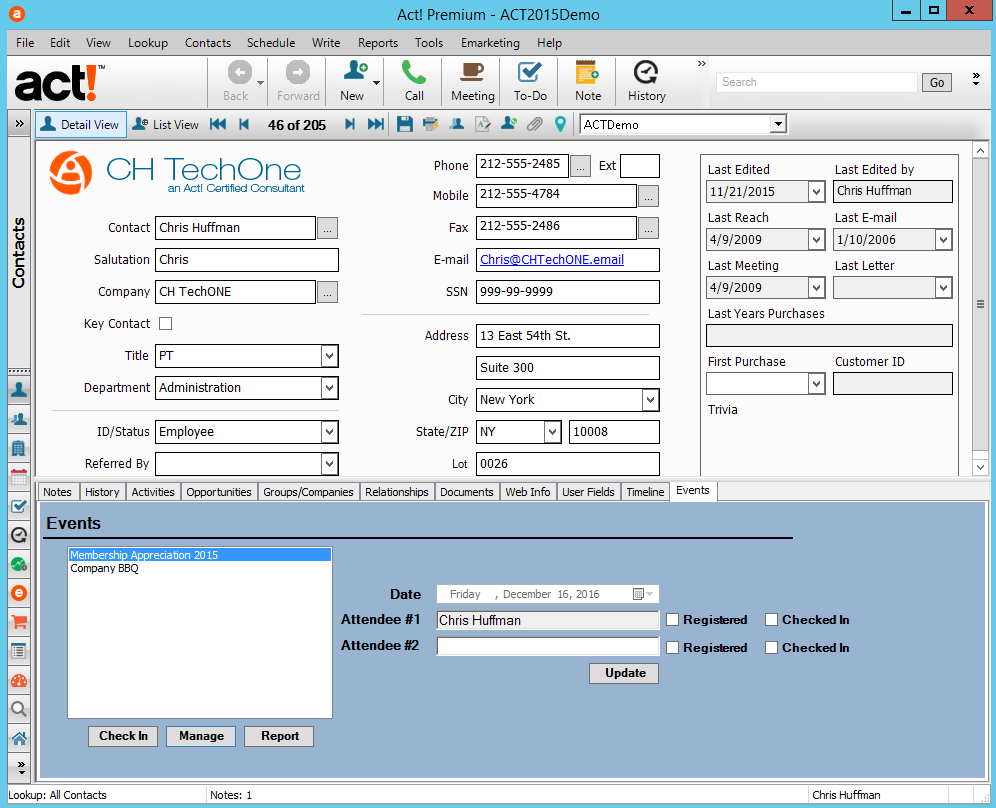Screen dimensions: 996x808
Task: Open the Chris@CHTechONE.email link
Action: [551, 260]
